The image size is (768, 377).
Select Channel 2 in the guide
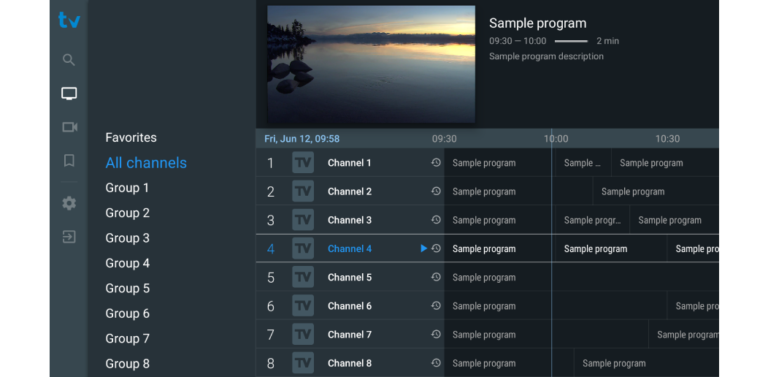click(x=350, y=191)
